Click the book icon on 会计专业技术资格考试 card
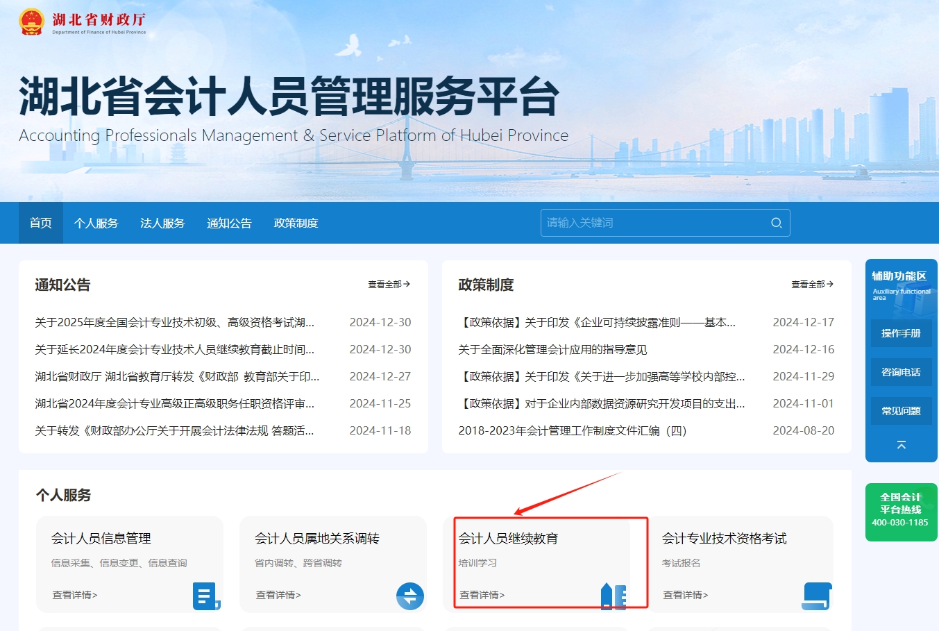The width and height of the screenshot is (939, 631). [x=818, y=595]
